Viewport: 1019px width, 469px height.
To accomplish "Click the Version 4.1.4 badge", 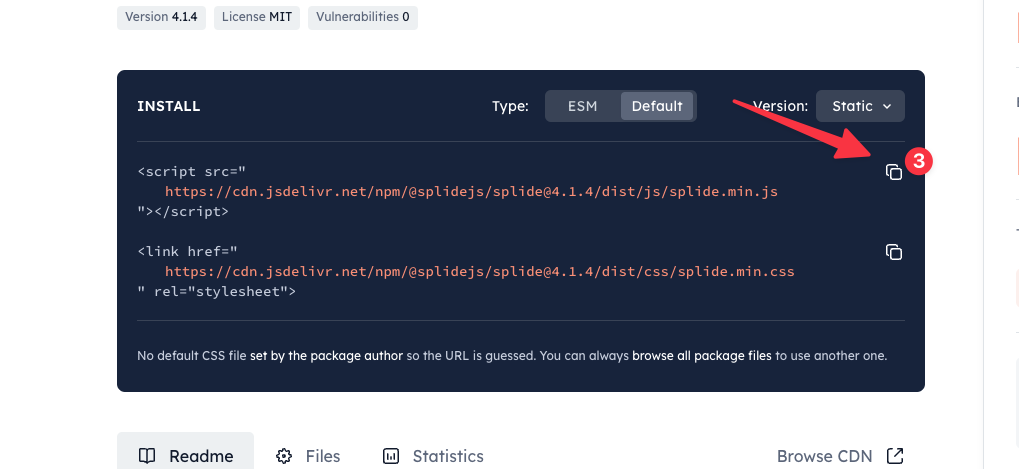I will point(161,17).
